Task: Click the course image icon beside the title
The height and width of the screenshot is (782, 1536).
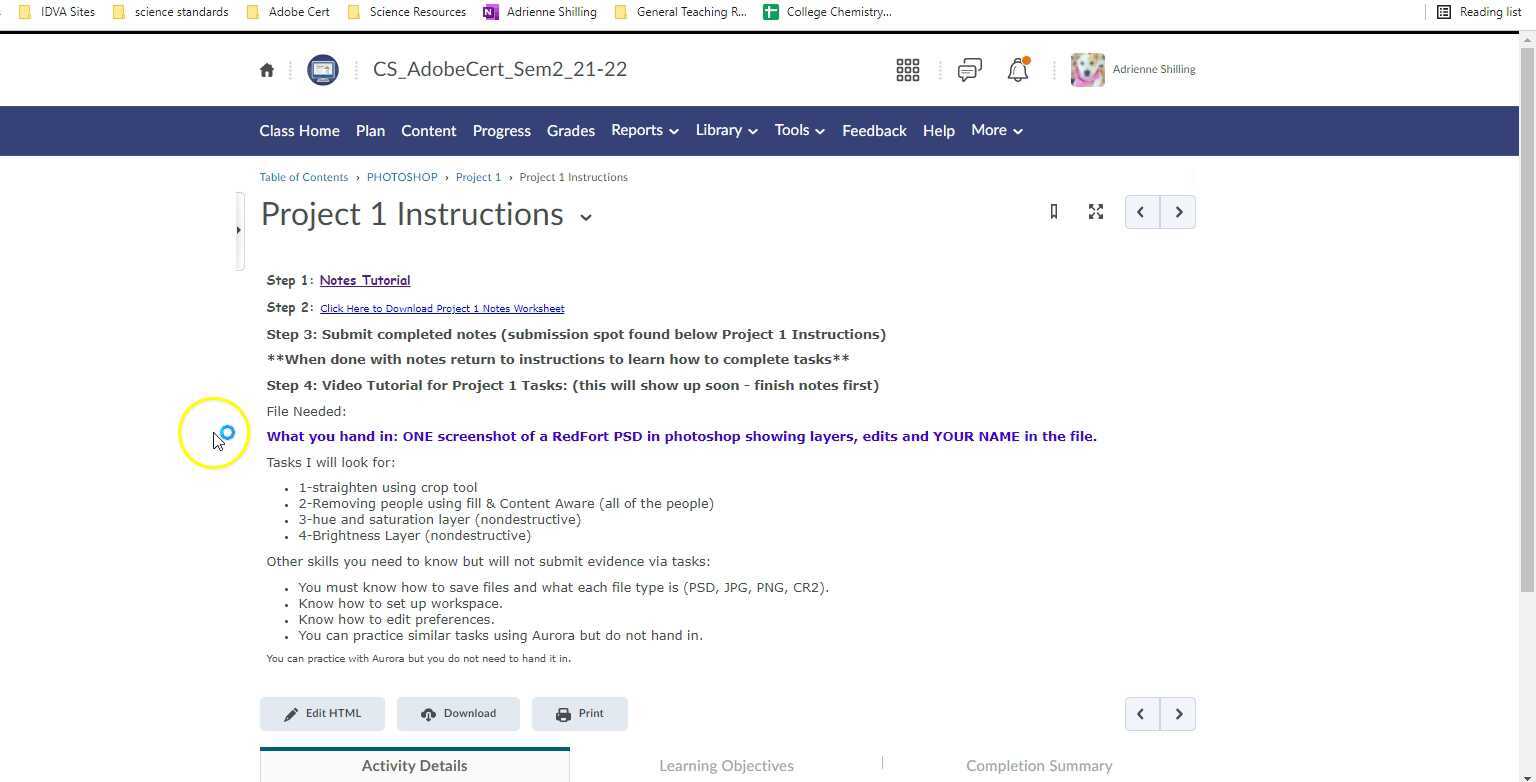Action: 322,69
